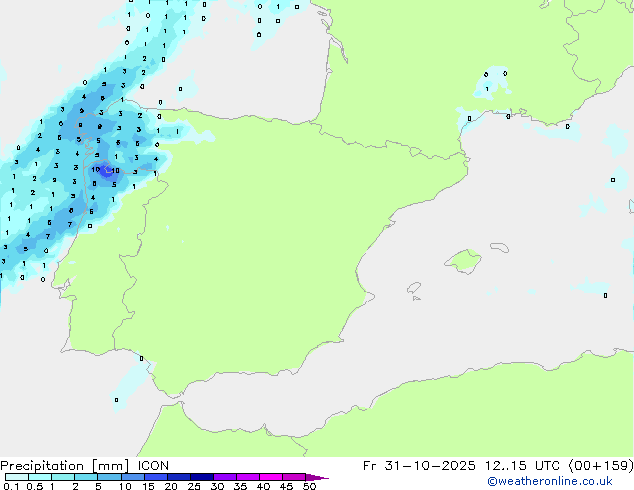This screenshot has width=634, height=490.
Task: Select the 2–5 mm legend swatch
Action: tap(86, 477)
